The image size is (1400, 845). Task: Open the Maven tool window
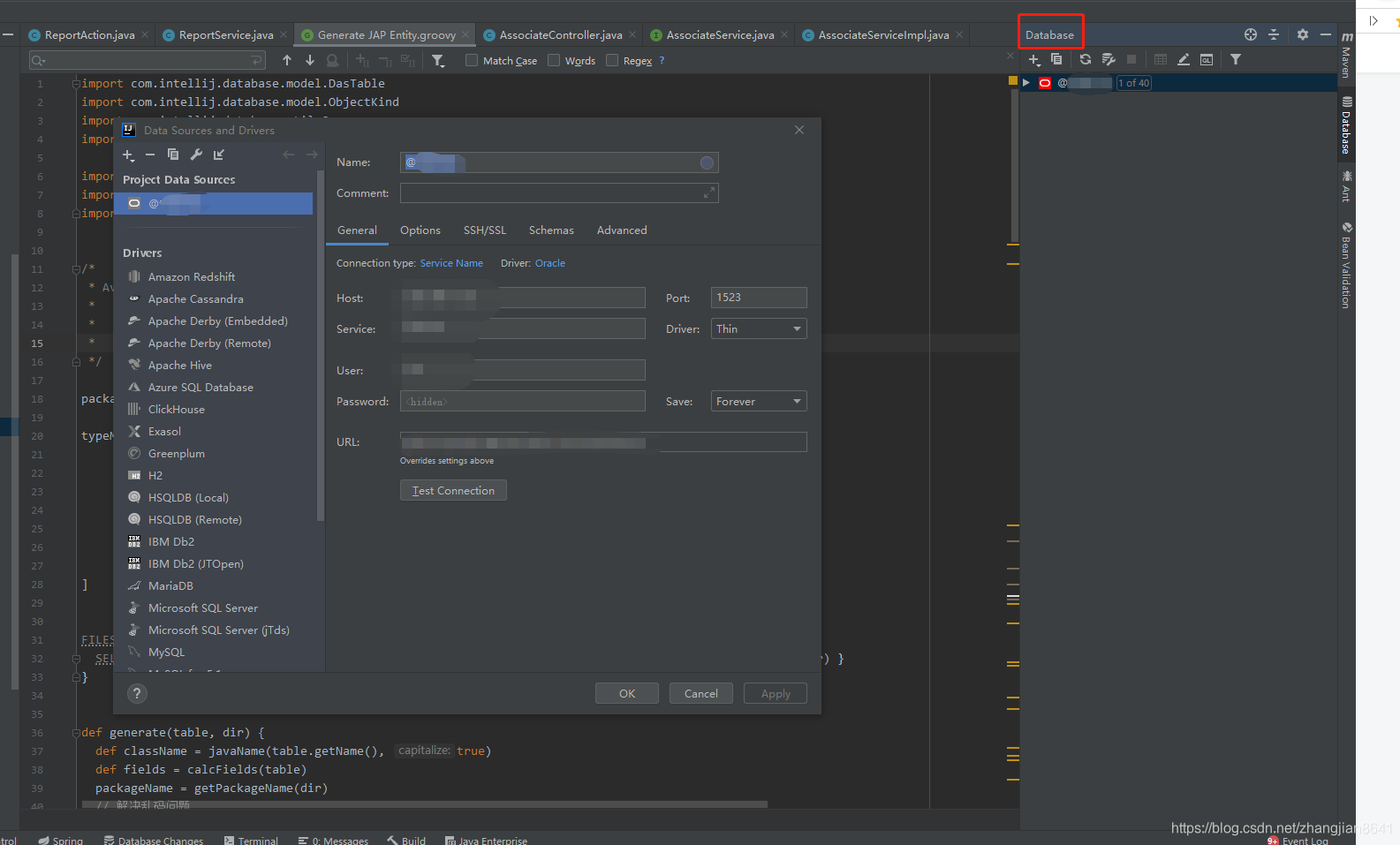point(1346,56)
